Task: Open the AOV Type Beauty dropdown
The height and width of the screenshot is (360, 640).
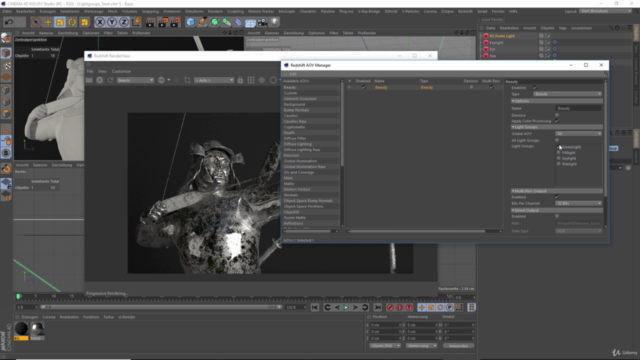Action: 567,94
